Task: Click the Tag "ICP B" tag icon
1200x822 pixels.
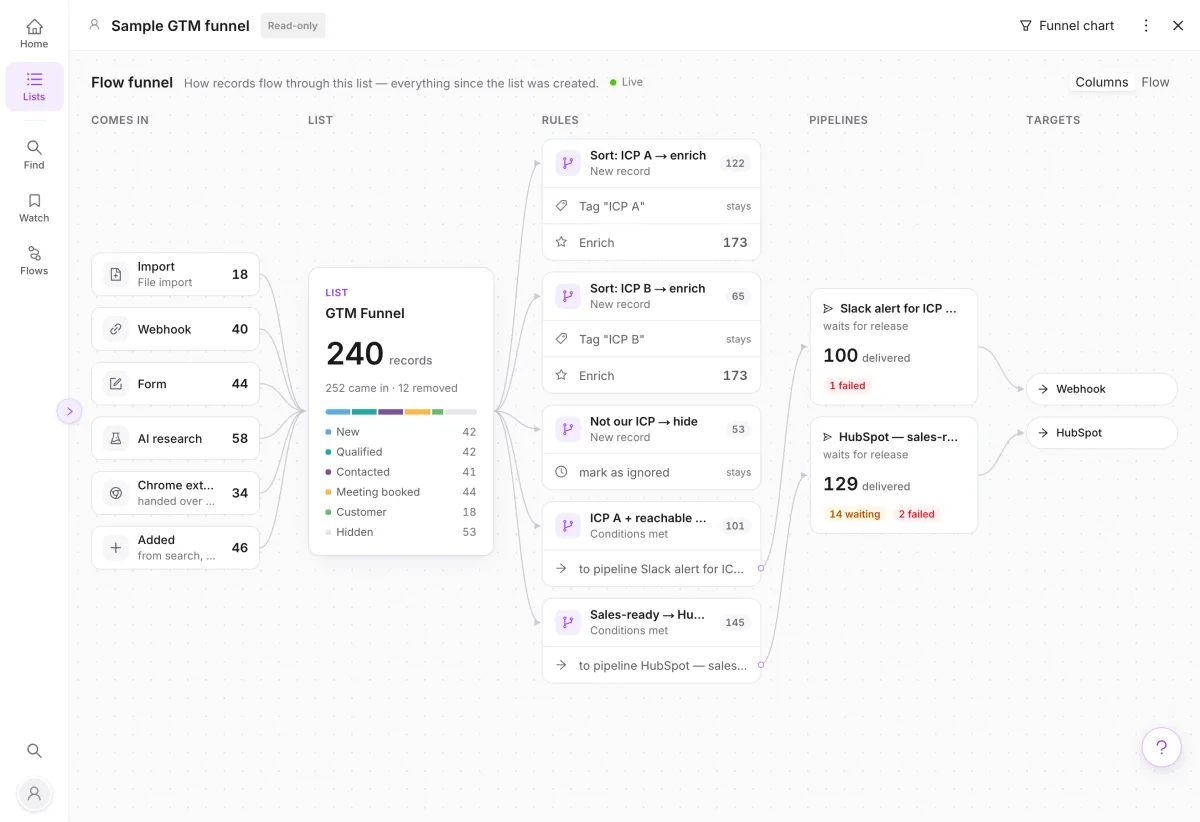Action: pyautogui.click(x=561, y=339)
